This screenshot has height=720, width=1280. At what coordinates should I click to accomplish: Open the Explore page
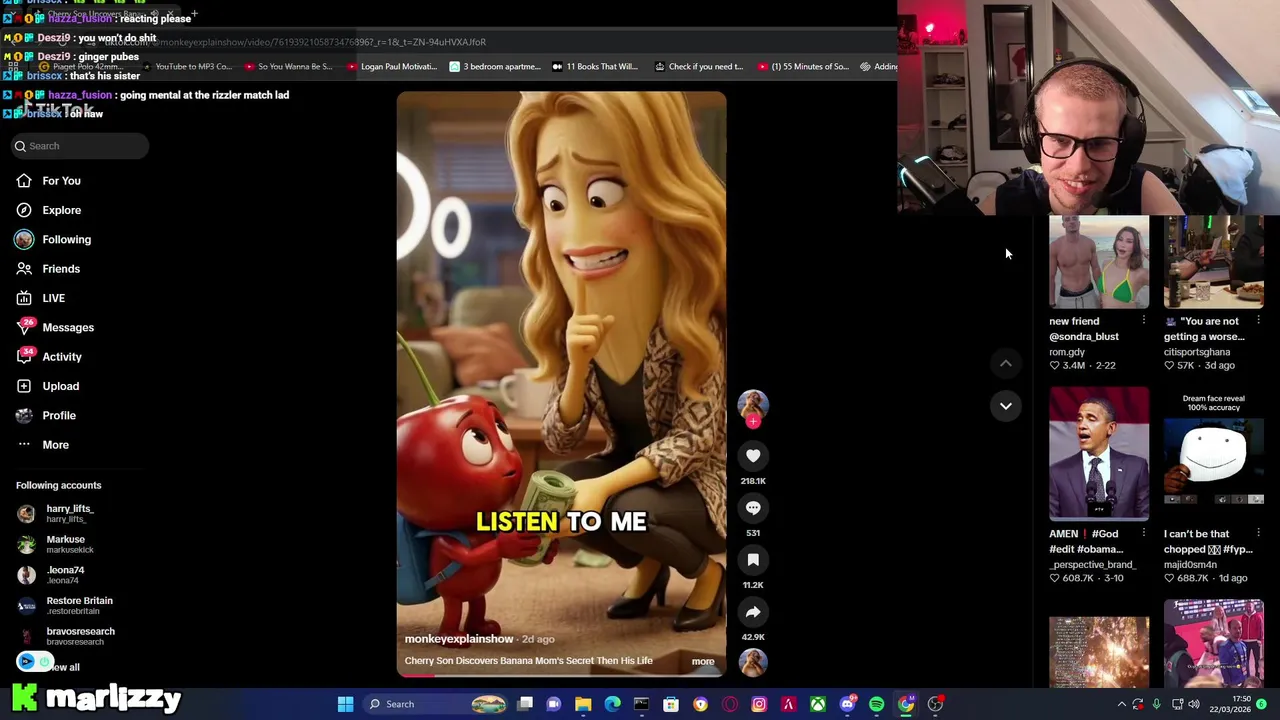coord(49,210)
